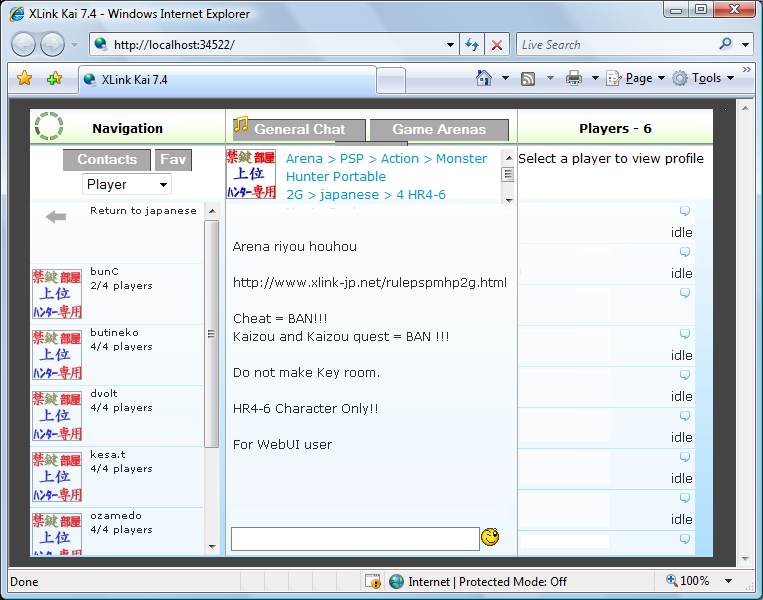Click the URL address field

coord(277,45)
